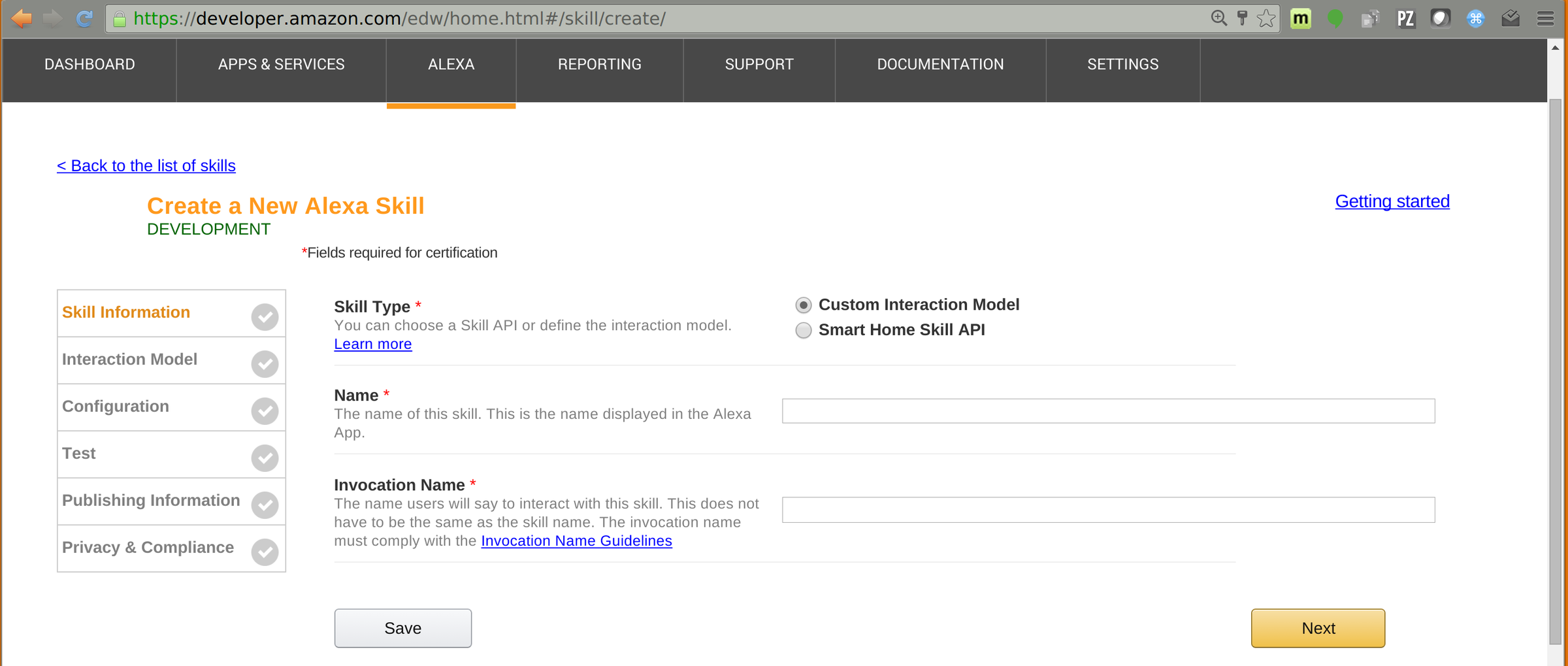Open the PZ extension icon
The height and width of the screenshot is (666, 1568).
[1405, 18]
